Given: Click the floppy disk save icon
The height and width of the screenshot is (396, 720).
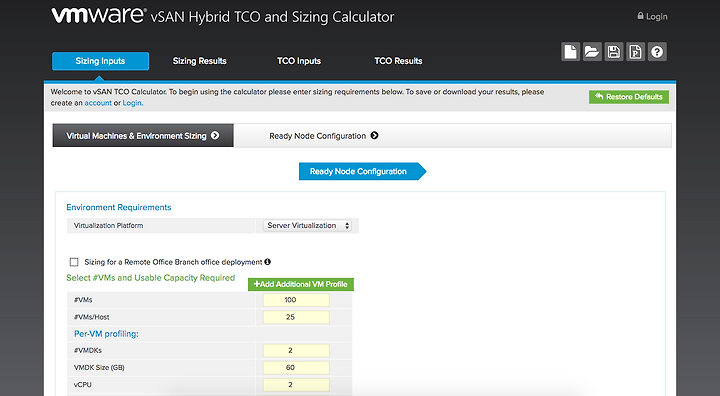Looking at the screenshot, I should pos(613,52).
